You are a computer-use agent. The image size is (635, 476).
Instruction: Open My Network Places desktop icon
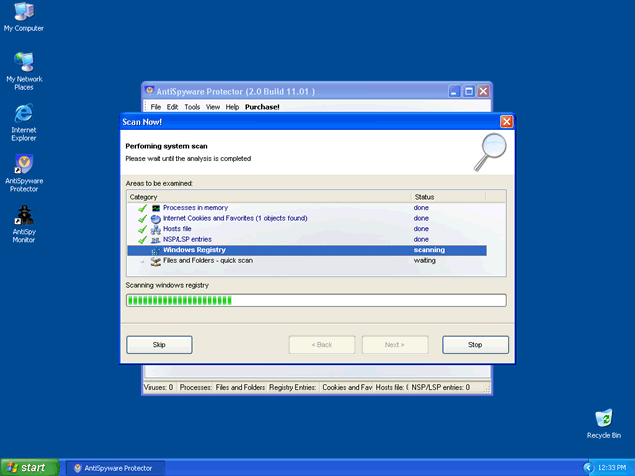(x=23, y=63)
